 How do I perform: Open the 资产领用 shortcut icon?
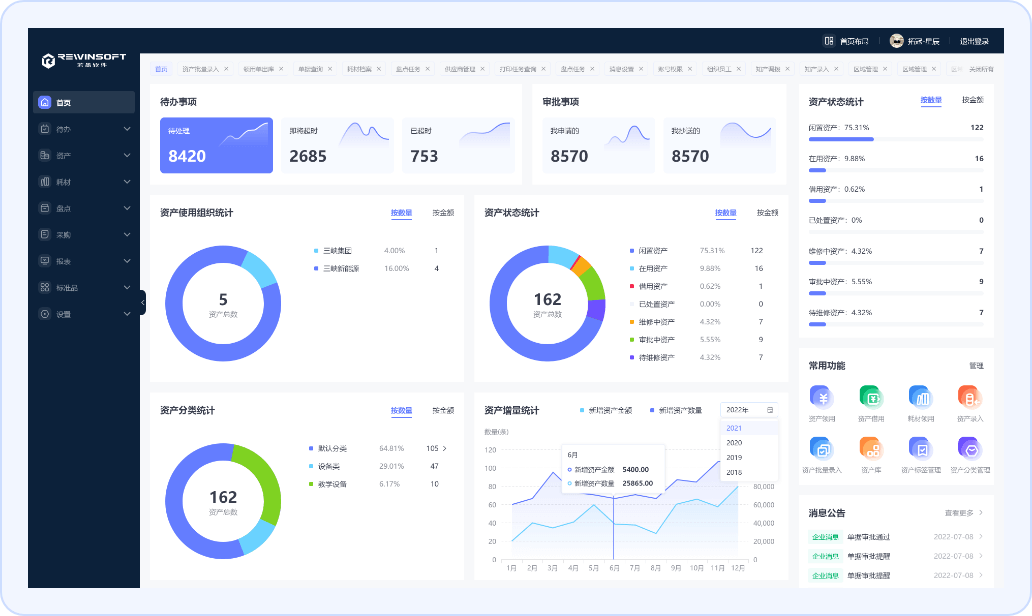click(820, 397)
